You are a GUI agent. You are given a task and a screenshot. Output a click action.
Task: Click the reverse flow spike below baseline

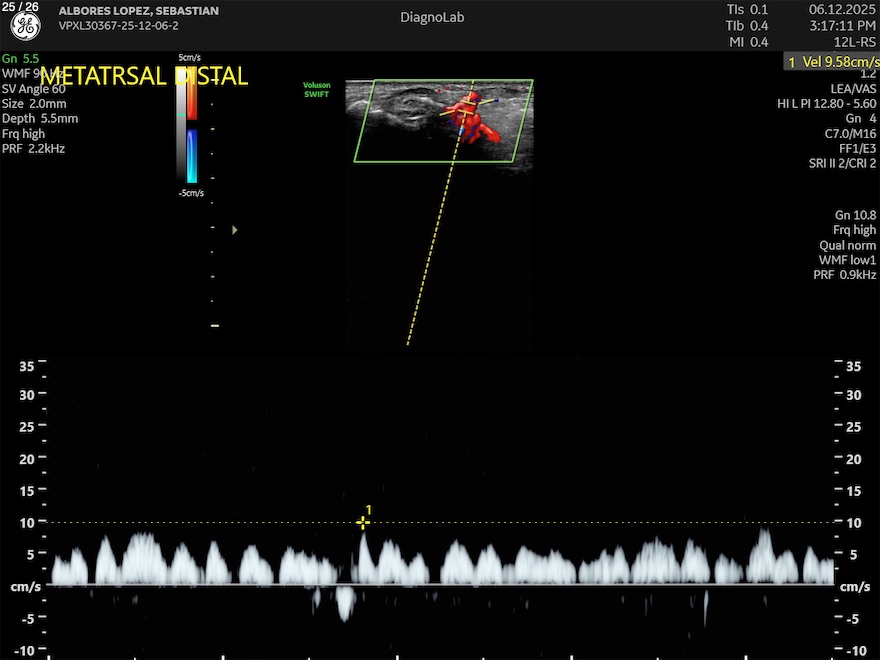[x=346, y=604]
